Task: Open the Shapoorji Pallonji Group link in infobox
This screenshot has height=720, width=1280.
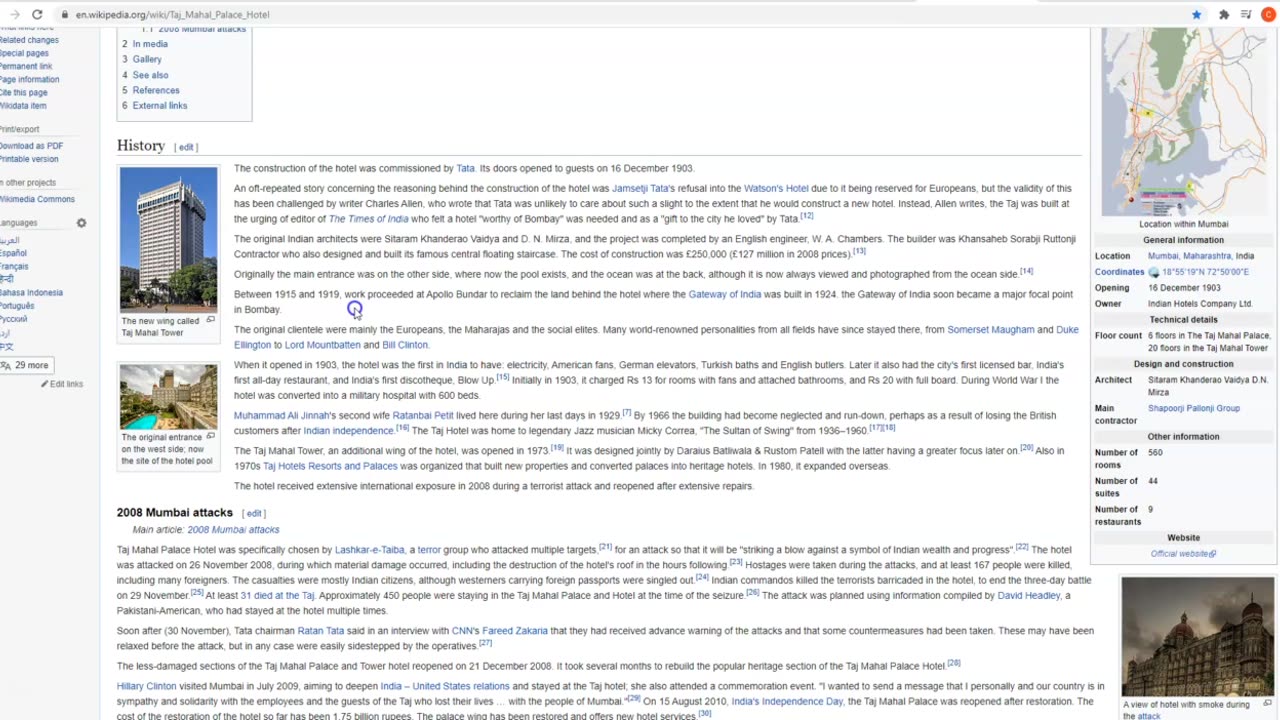Action: 1194,408
